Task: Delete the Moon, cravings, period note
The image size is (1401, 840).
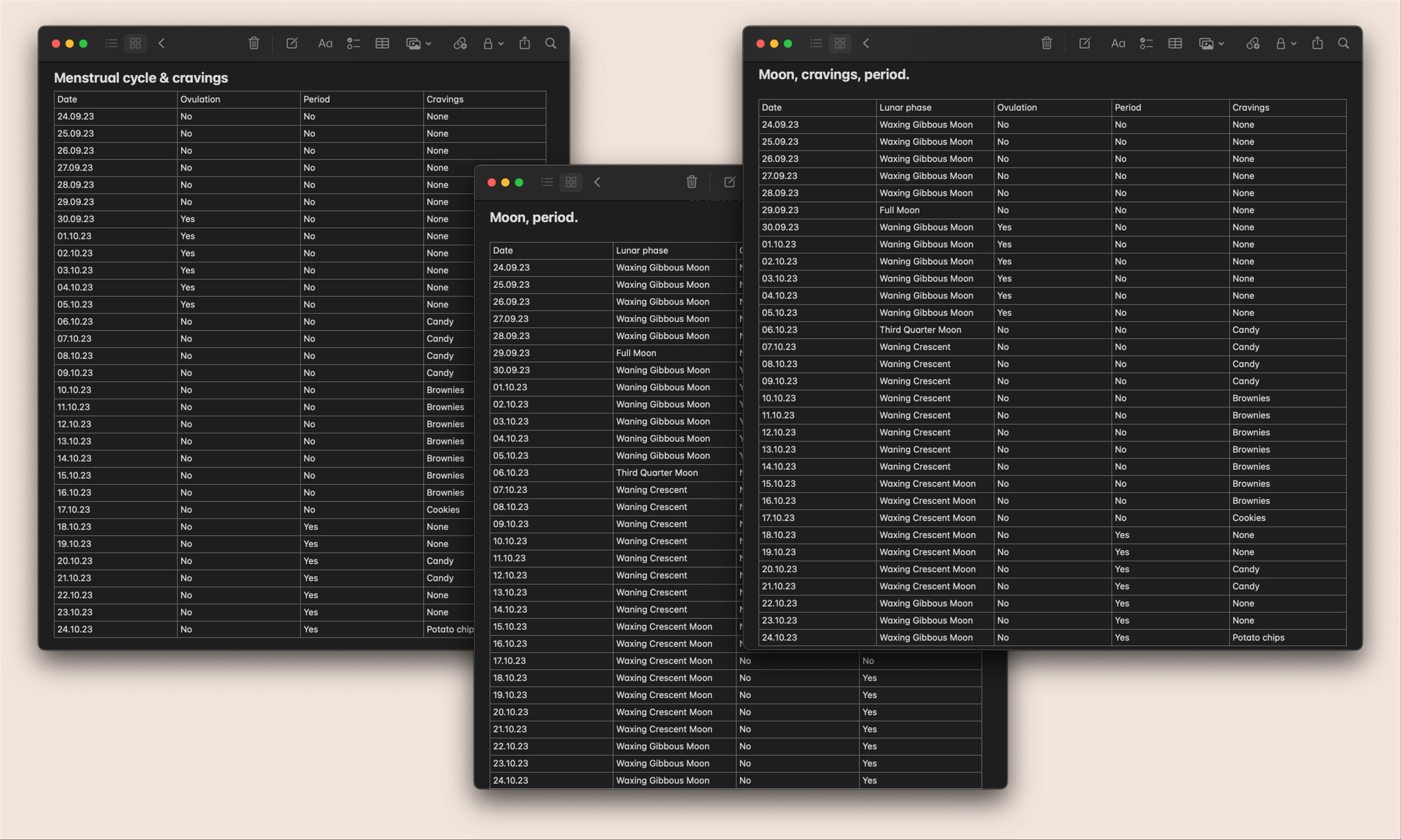Action: click(x=1047, y=43)
